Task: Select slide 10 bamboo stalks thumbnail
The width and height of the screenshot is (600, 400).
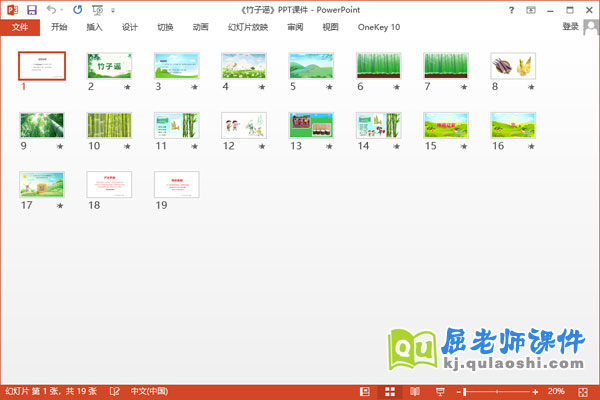Action: (x=109, y=125)
